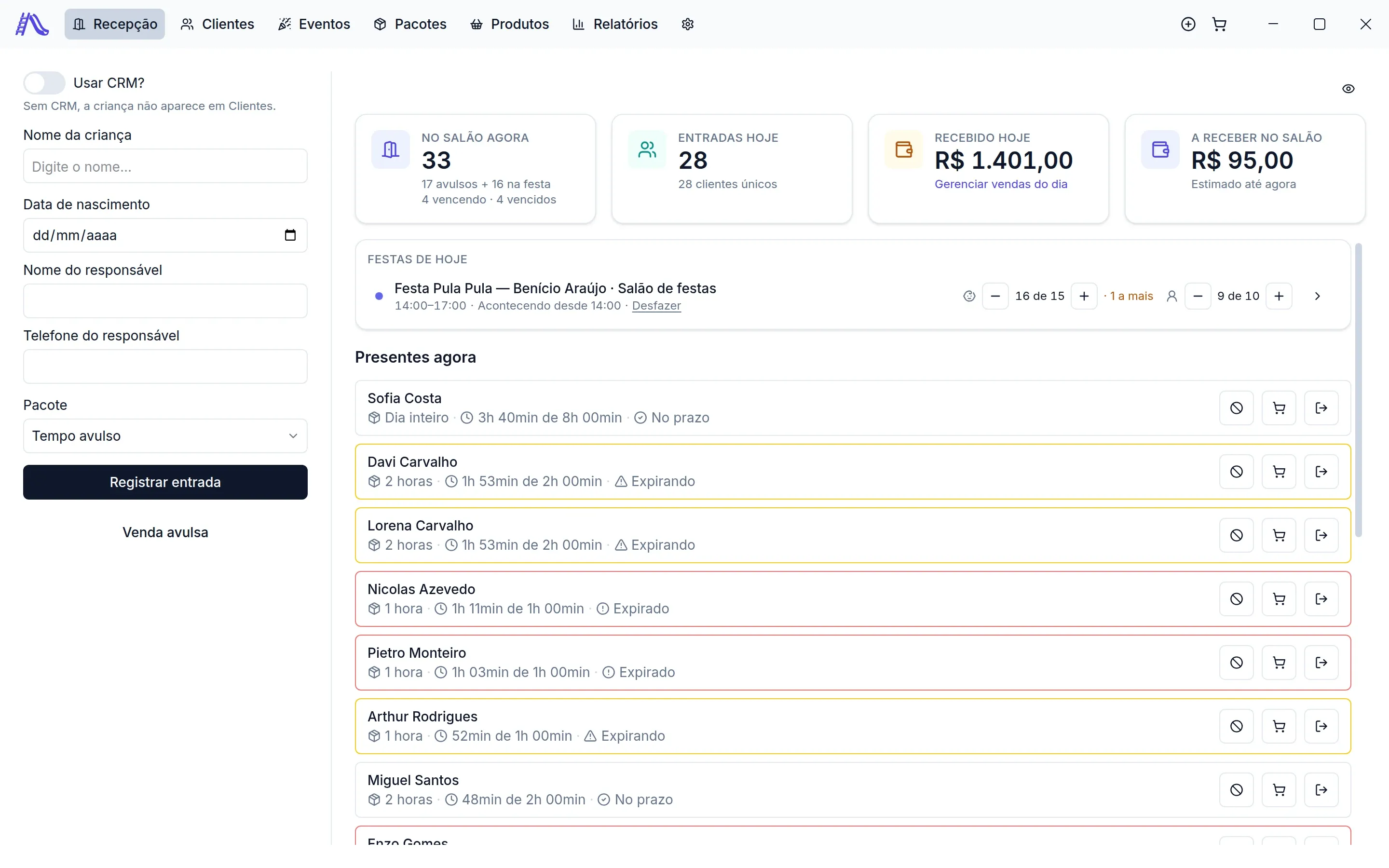Open the Pacote dropdown showing Tempo avulso
The height and width of the screenshot is (868, 1389).
tap(165, 436)
